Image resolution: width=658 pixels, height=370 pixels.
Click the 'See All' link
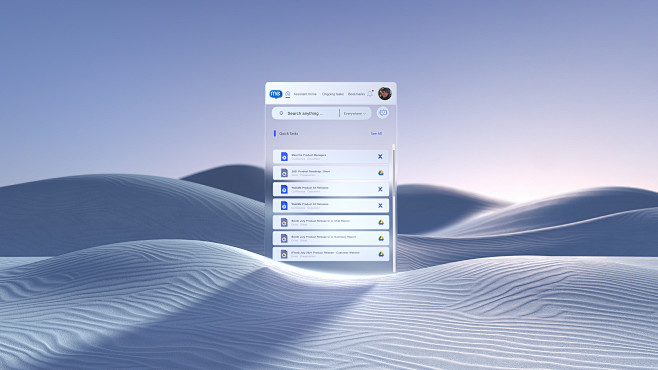click(376, 133)
